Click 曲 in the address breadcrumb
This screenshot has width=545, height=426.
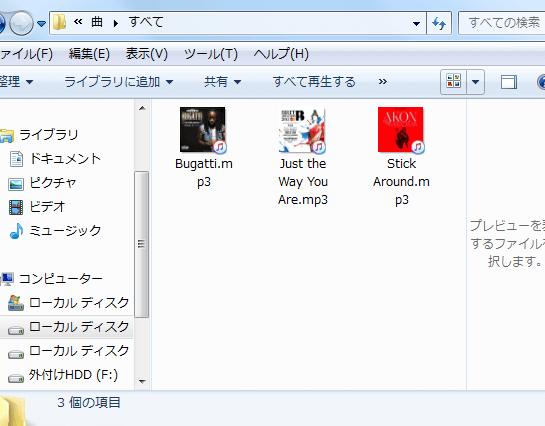coord(97,22)
